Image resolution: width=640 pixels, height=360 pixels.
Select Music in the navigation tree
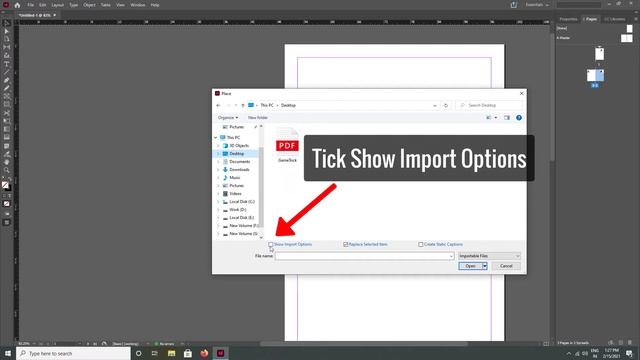point(235,178)
